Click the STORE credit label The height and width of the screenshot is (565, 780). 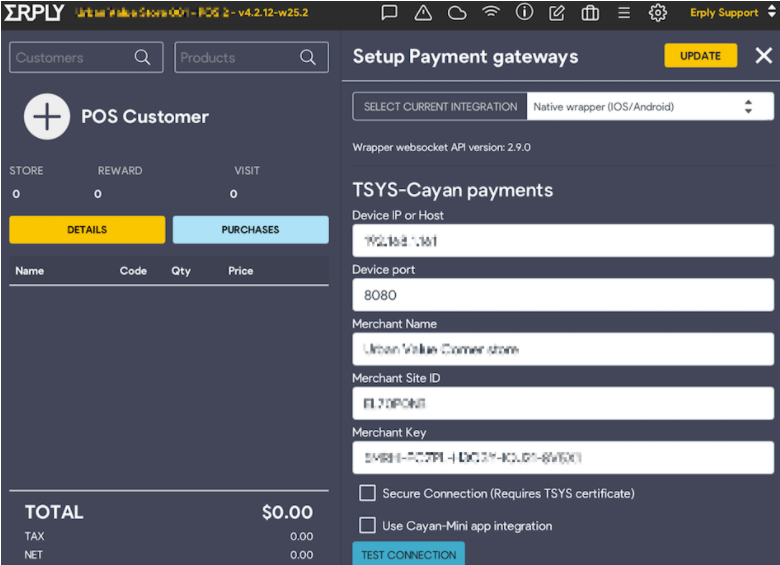point(26,171)
